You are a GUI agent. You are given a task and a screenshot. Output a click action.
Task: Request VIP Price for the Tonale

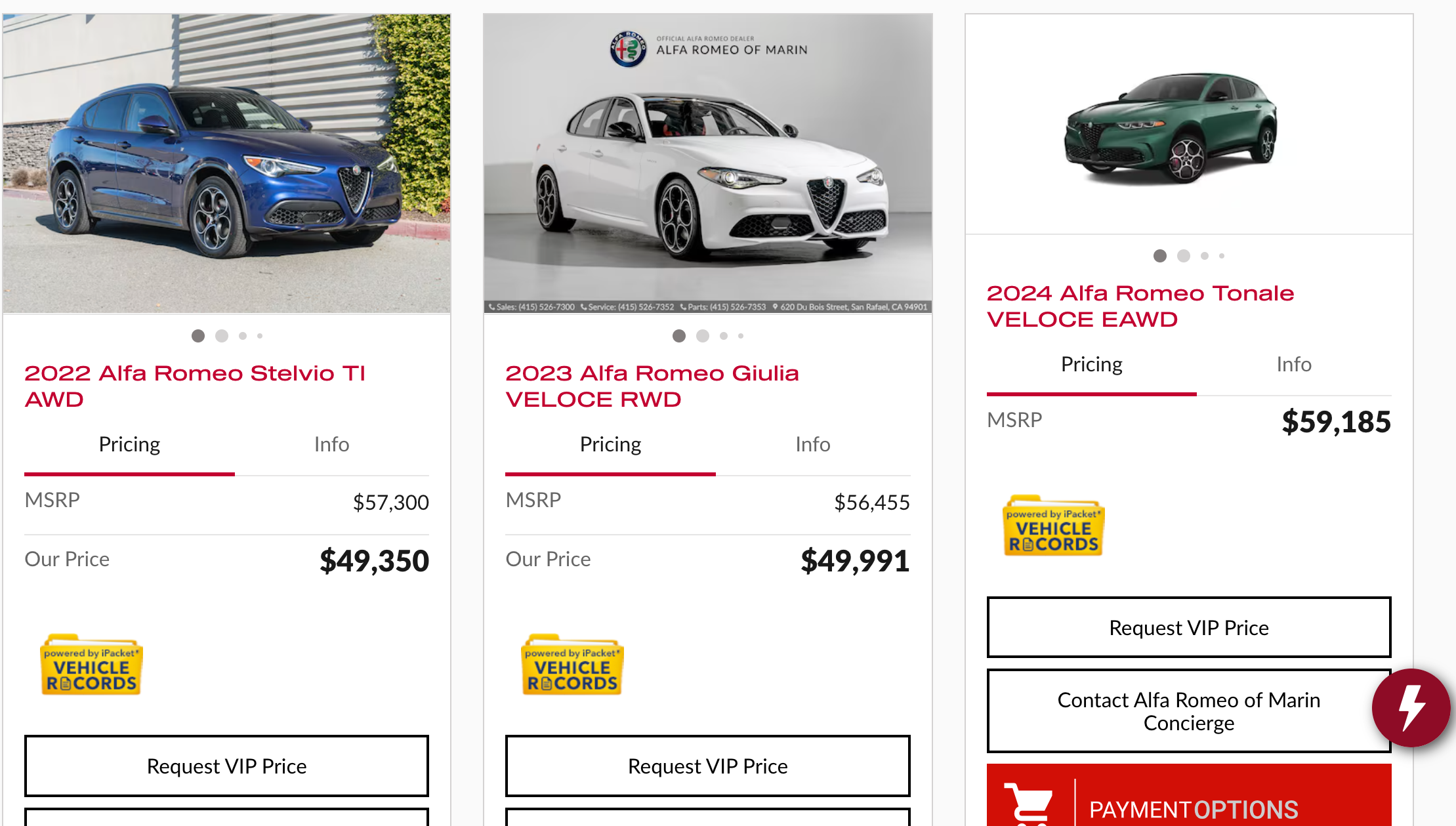(1188, 627)
